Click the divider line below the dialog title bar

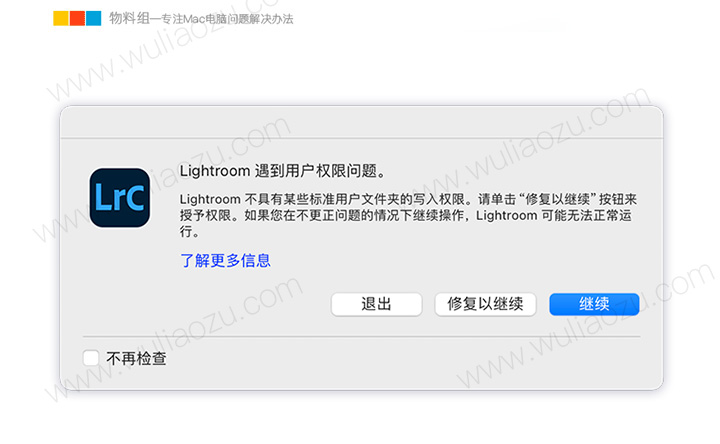361,138
